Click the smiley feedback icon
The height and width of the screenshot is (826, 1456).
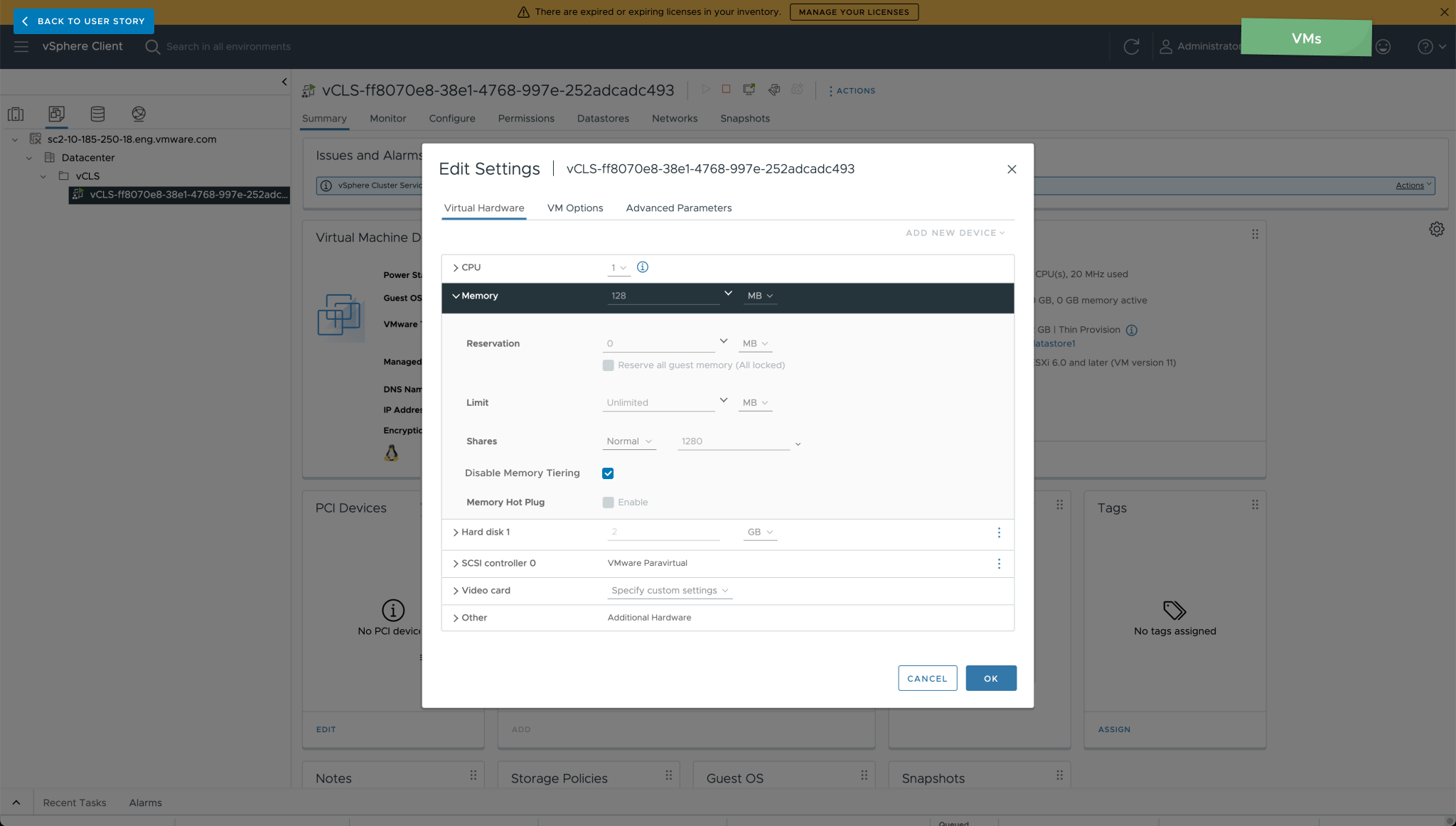point(1383,47)
